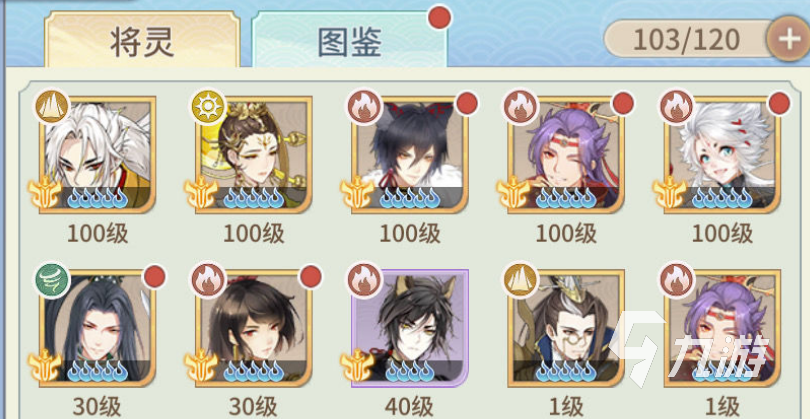
Task: Open the 图鉴 tab
Action: pyautogui.click(x=349, y=41)
